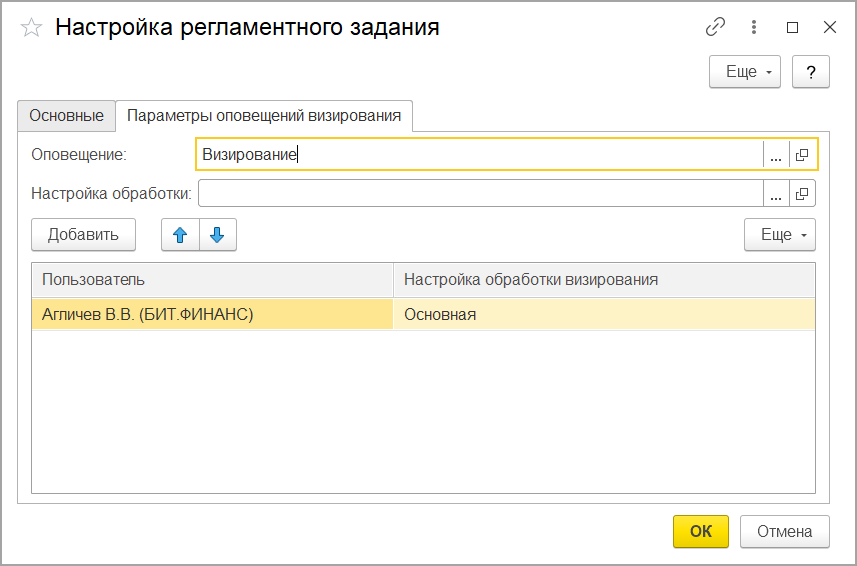Add window to favorites with star icon
Image resolution: width=857 pixels, height=566 pixels.
[32, 28]
